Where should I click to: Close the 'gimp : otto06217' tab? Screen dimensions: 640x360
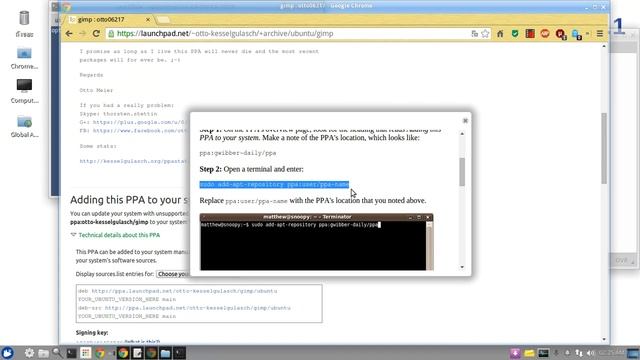[148, 20]
